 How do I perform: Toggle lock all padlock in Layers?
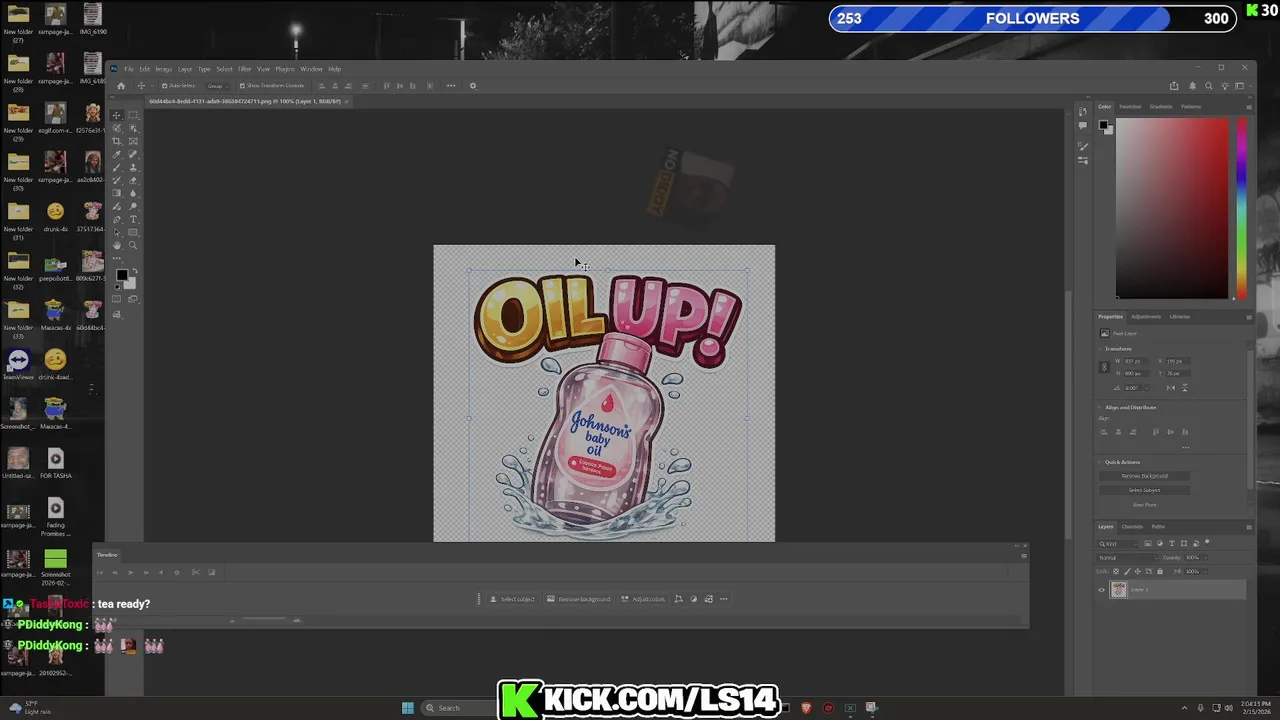tap(1160, 571)
